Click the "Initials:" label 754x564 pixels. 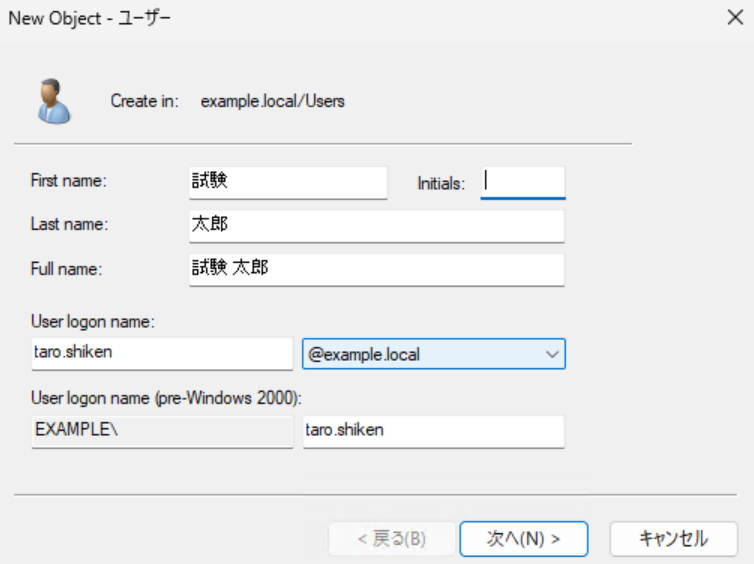441,183
